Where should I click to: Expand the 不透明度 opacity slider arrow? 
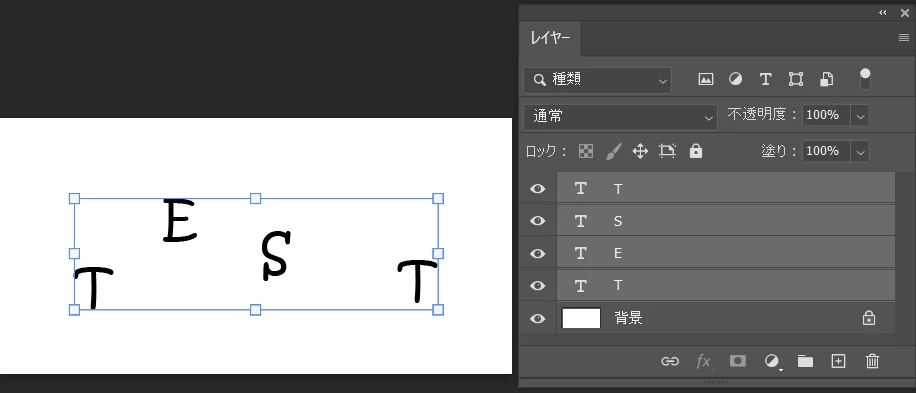[860, 116]
